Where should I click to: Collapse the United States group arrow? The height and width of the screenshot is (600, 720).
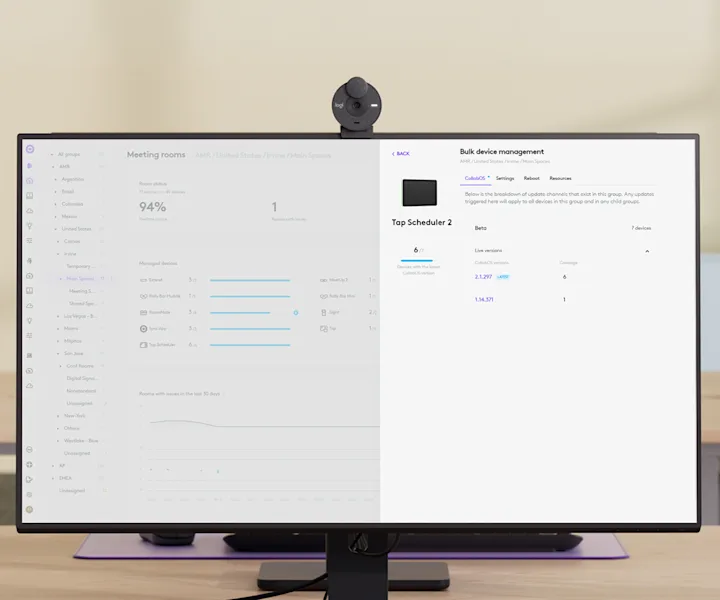pos(56,229)
